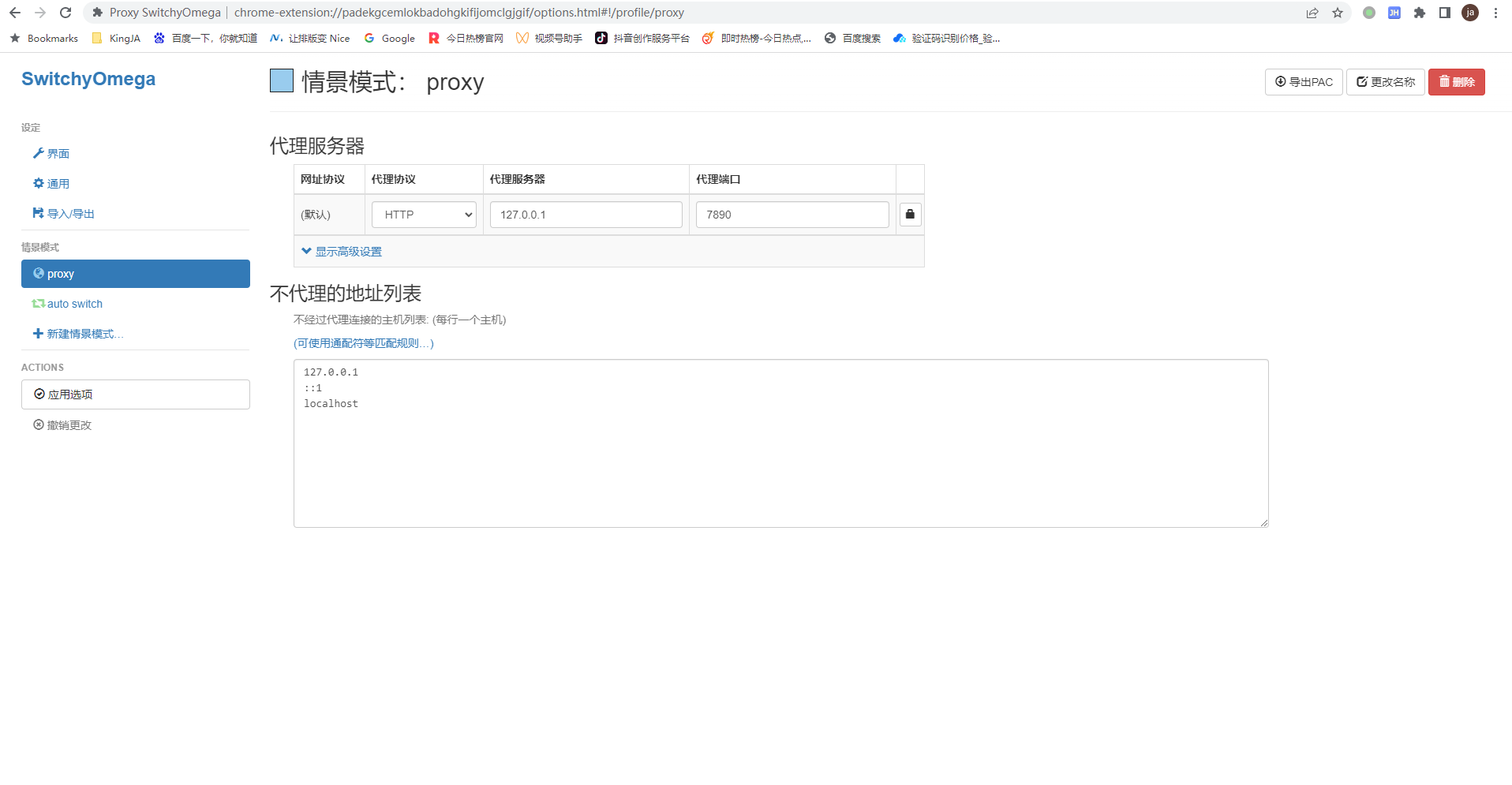
Task: Open the Google bookmark
Action: click(x=389, y=38)
